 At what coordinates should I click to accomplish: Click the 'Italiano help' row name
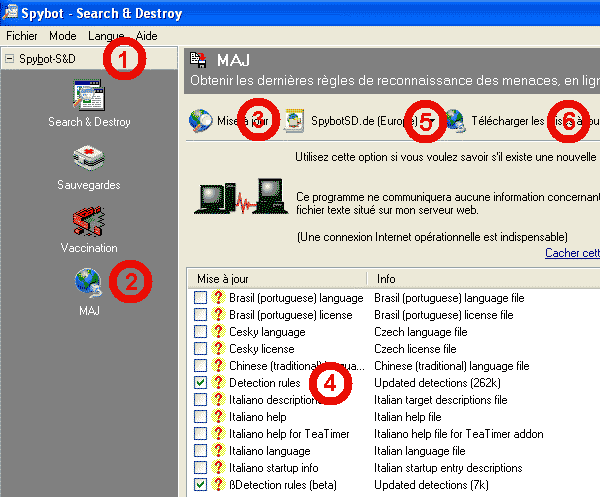point(258,417)
